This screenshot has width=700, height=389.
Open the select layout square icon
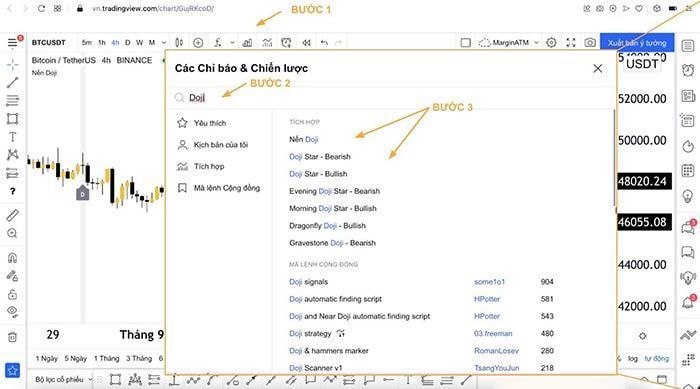point(465,42)
